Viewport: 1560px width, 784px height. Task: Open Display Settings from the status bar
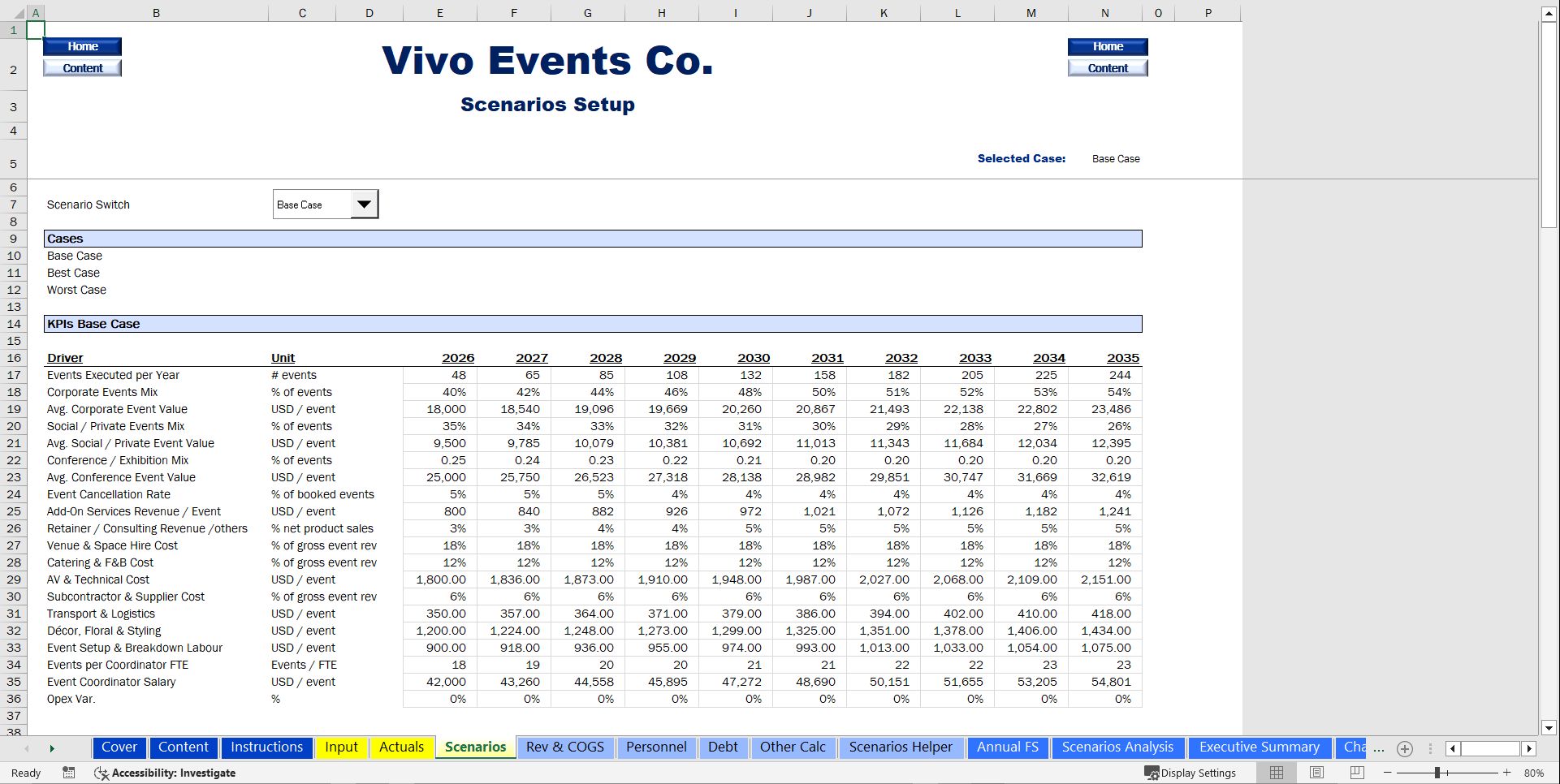click(x=1191, y=773)
